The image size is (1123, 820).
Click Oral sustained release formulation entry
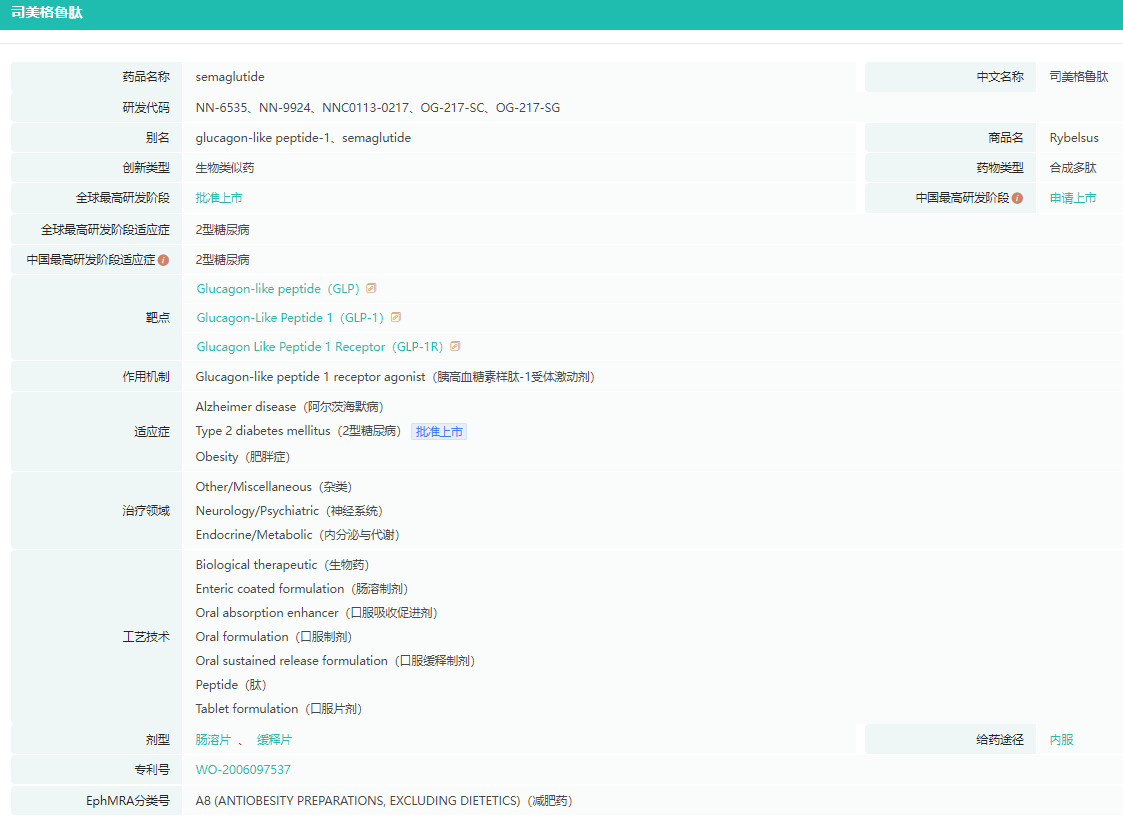(x=335, y=660)
